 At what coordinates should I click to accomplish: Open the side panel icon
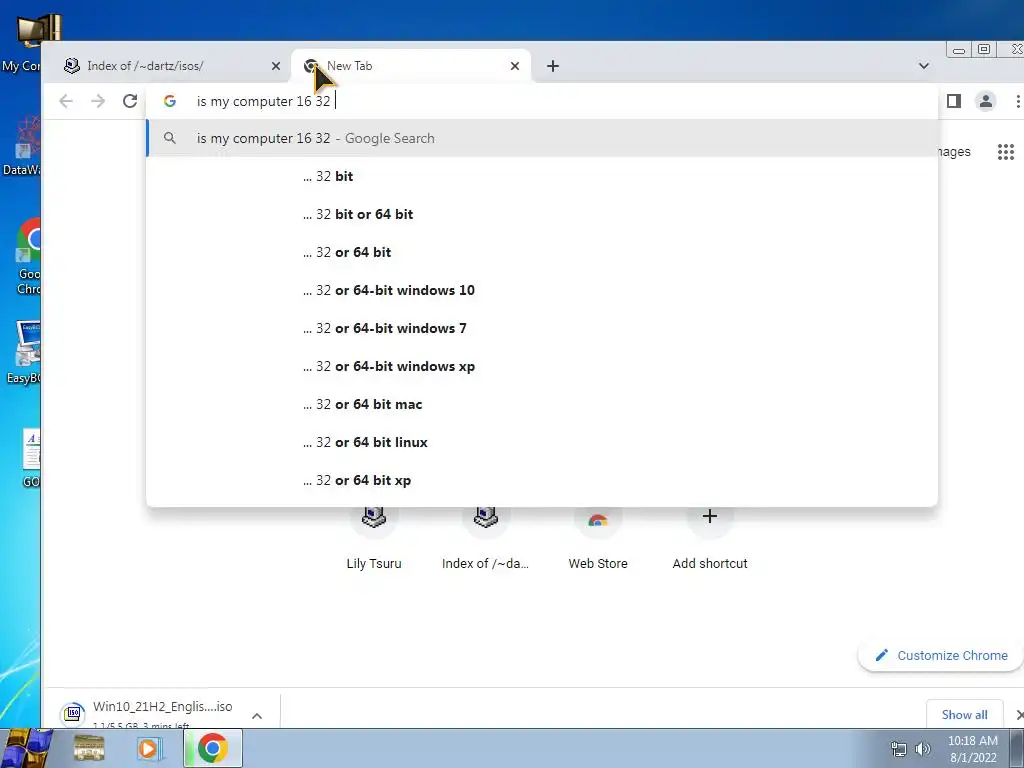[x=953, y=101]
